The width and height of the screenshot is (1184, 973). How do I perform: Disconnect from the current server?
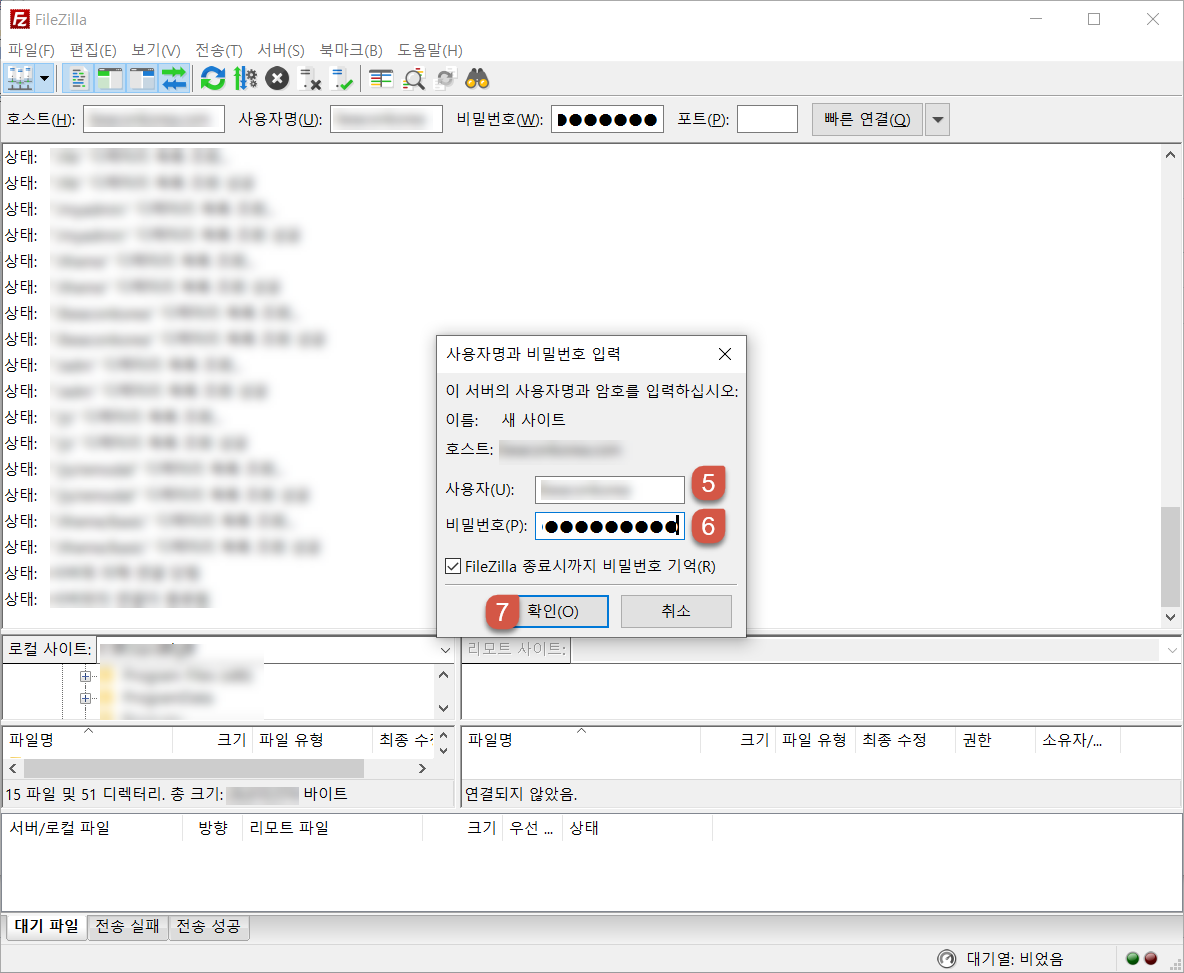click(310, 78)
